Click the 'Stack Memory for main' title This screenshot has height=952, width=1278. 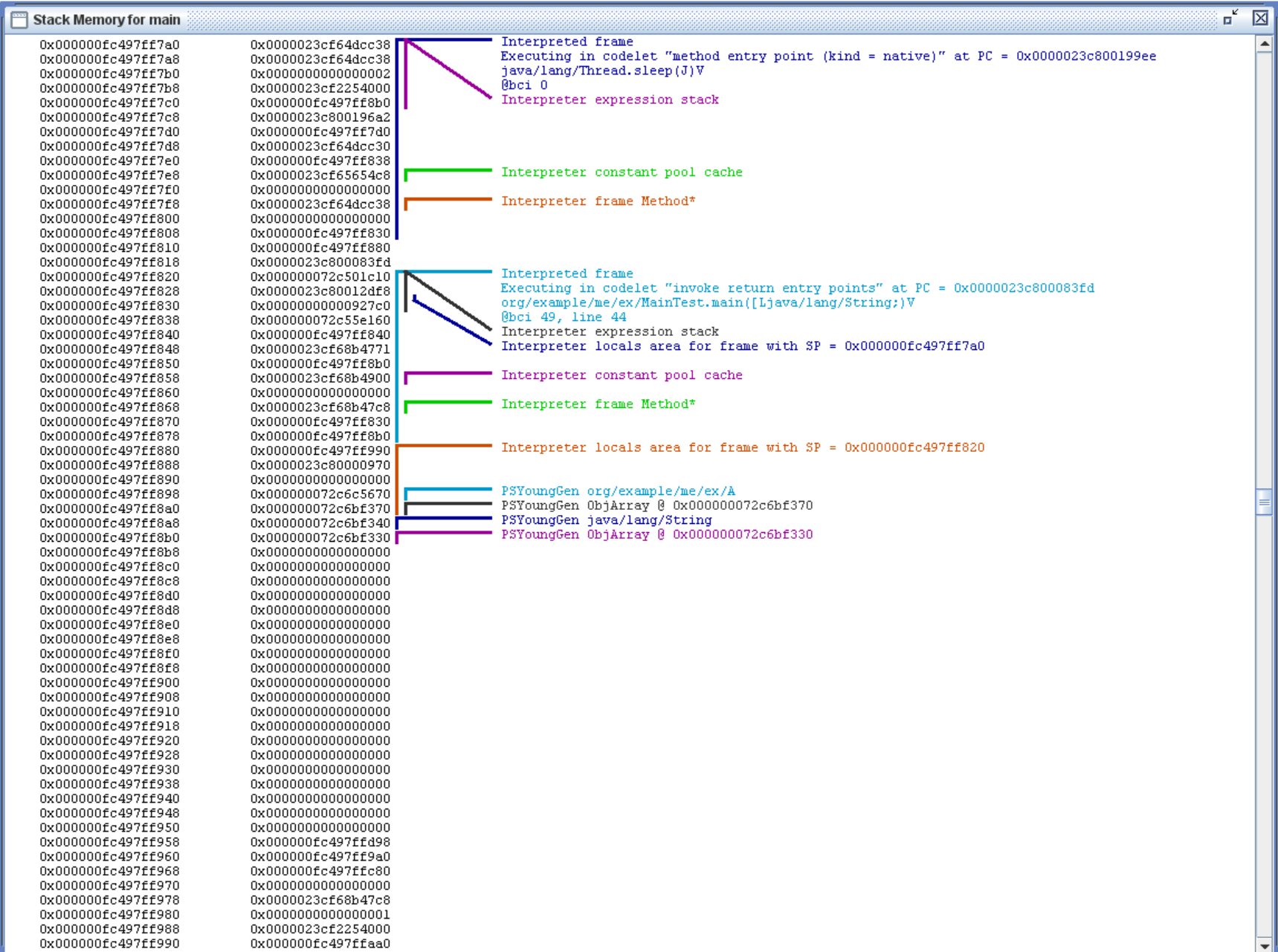pos(106,20)
